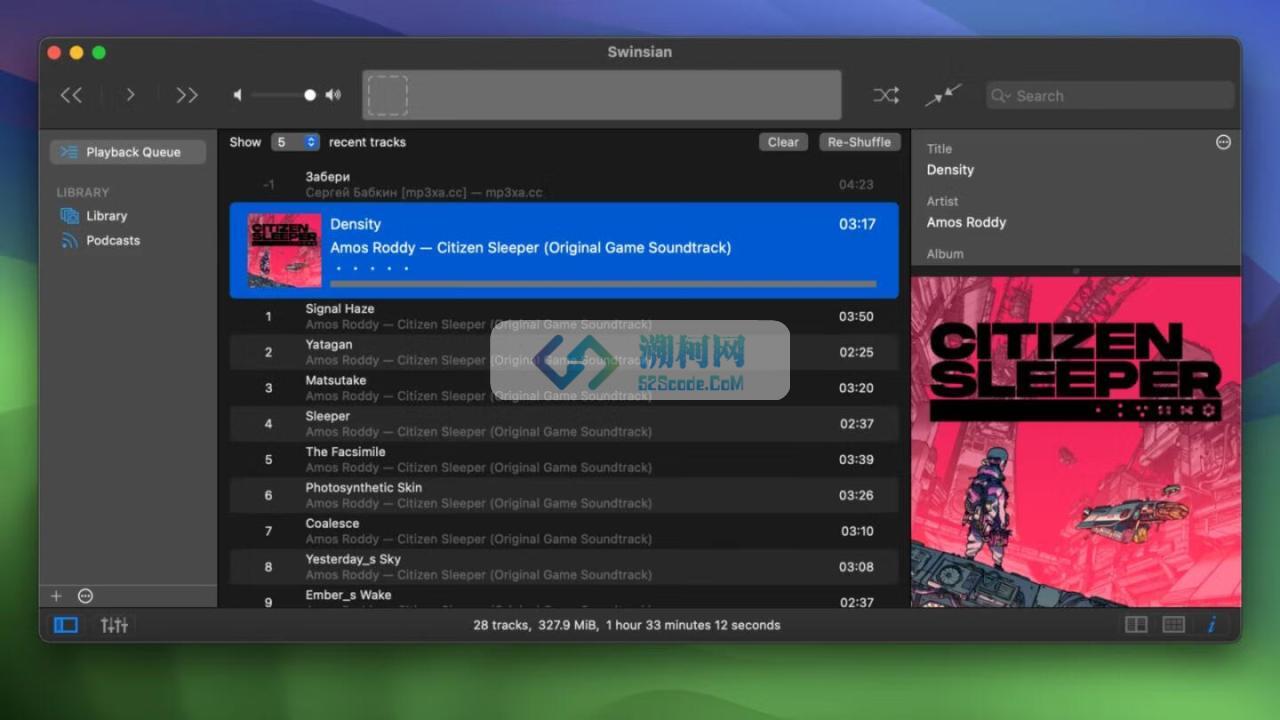
Task: Switch to the art grid view icon
Action: click(x=1174, y=625)
